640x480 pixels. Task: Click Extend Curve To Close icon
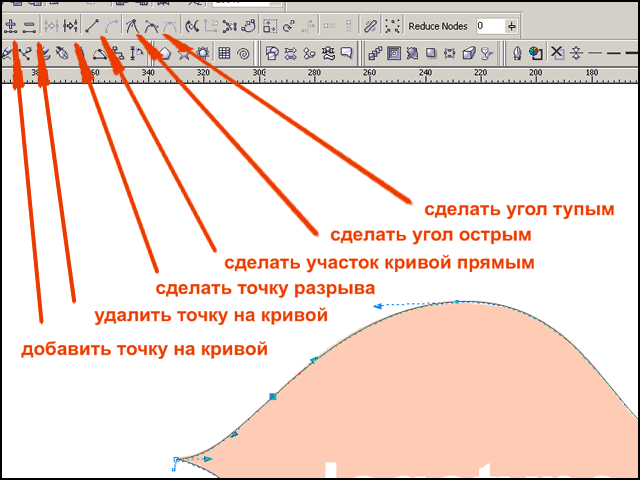pyautogui.click(x=211, y=27)
